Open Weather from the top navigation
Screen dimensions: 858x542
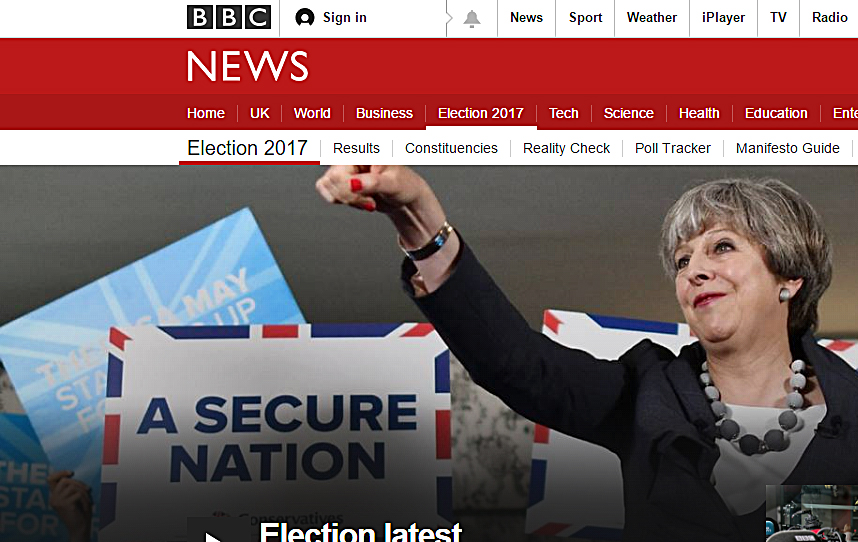pyautogui.click(x=652, y=18)
